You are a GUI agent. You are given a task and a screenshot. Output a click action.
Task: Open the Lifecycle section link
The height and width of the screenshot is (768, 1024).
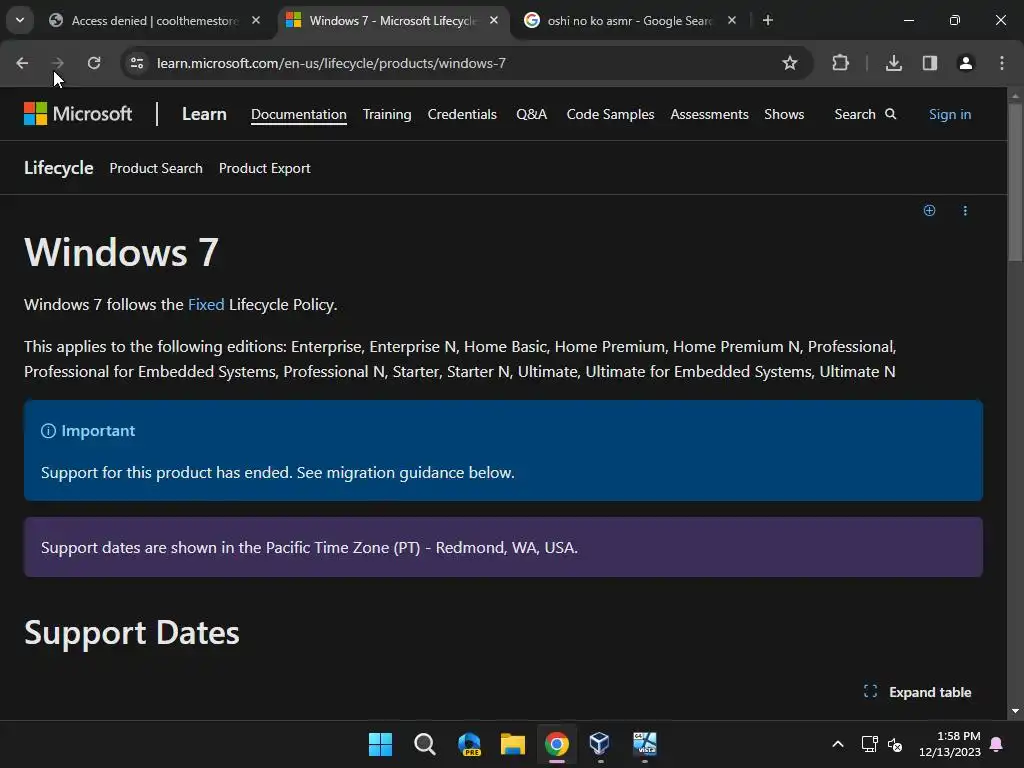[x=59, y=168]
